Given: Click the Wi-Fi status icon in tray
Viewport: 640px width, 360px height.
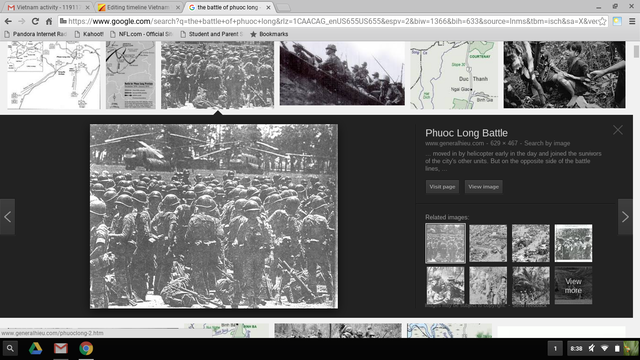Looking at the screenshot, I should 604,349.
